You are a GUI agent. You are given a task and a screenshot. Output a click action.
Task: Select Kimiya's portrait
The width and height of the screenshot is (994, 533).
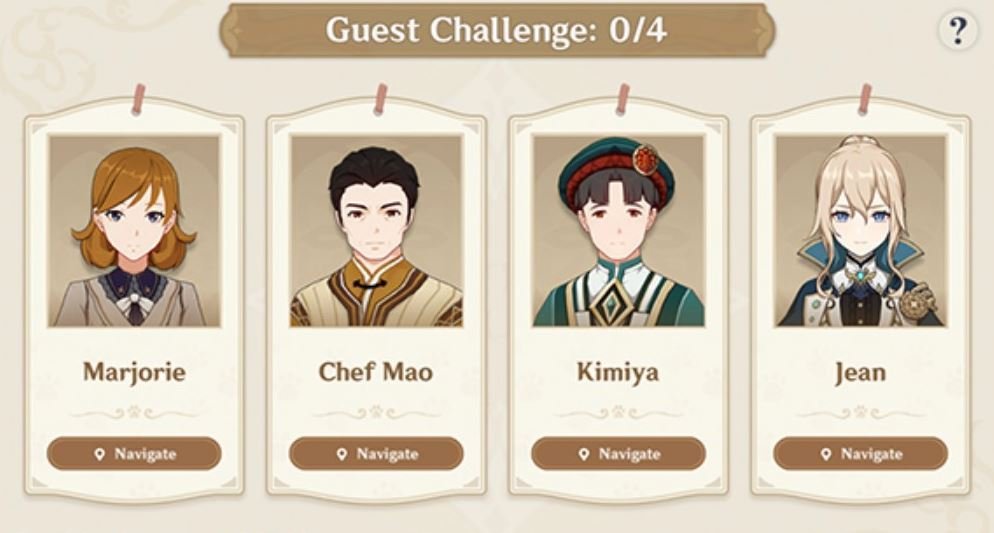pos(618,231)
